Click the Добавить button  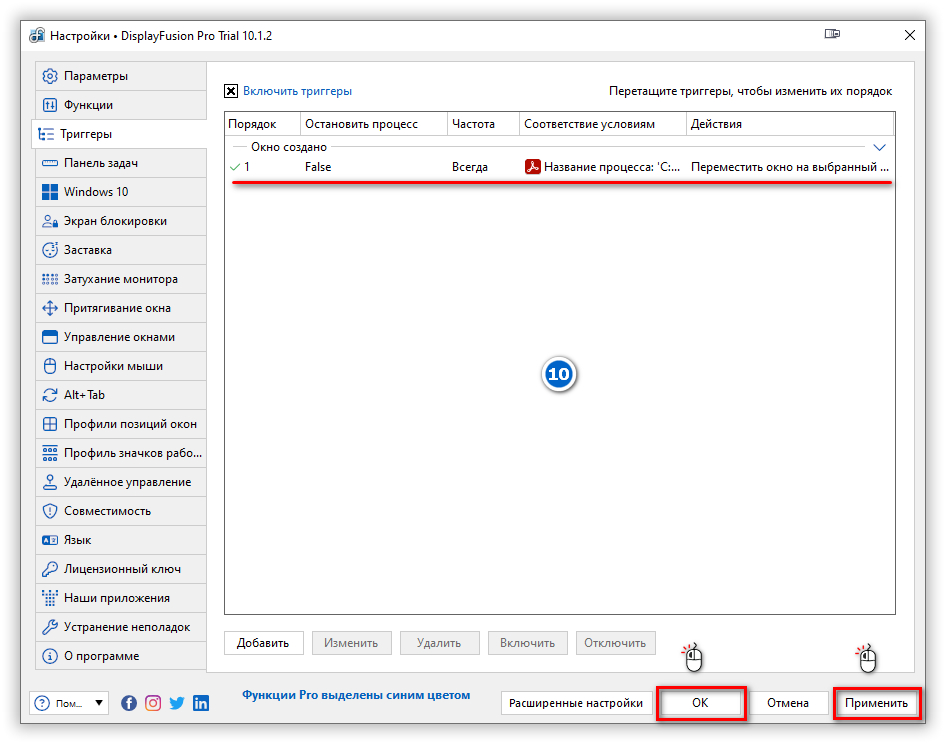coord(264,643)
